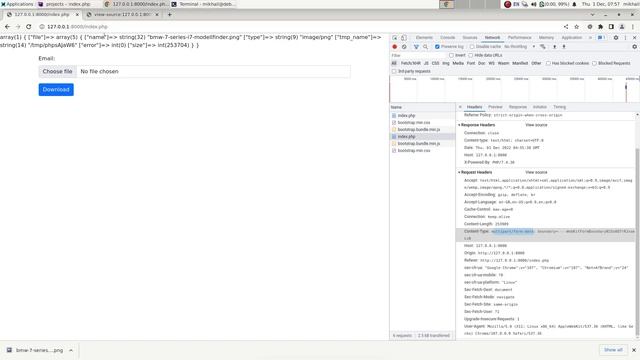
Task: Click the network Filter text field
Action: (418, 55)
